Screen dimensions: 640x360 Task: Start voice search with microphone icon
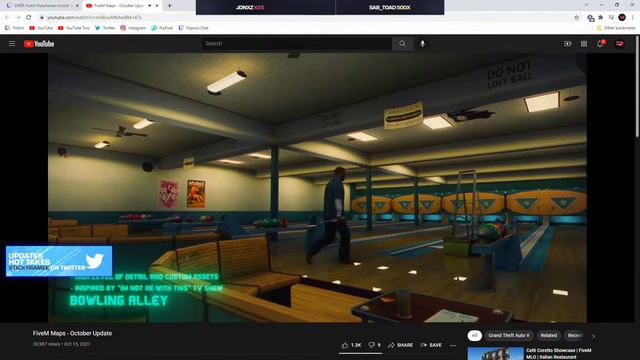(422, 44)
